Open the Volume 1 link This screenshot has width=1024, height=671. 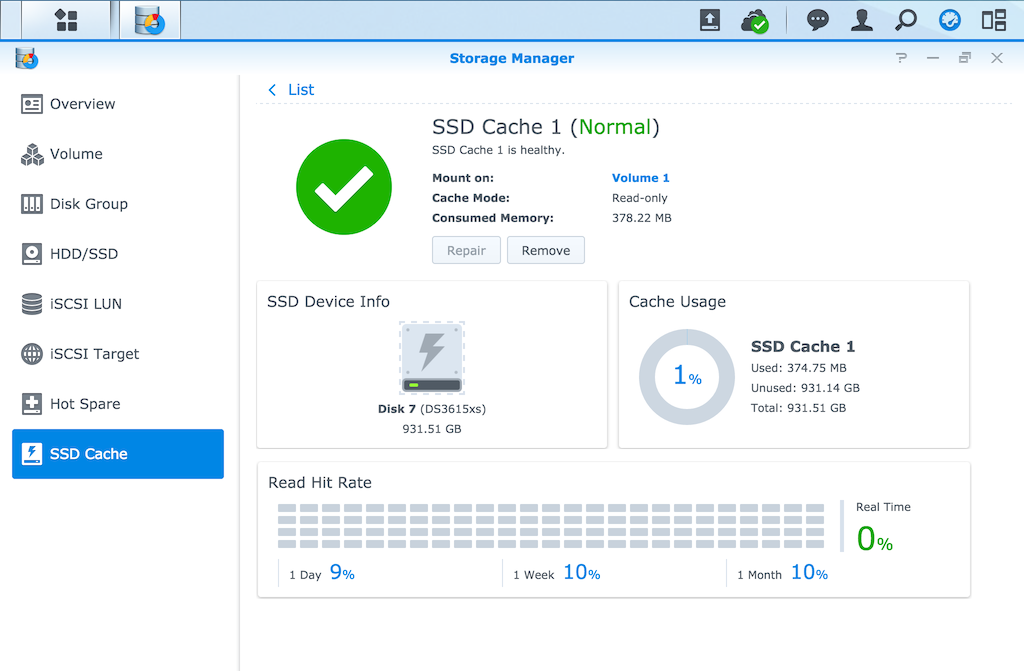(x=641, y=178)
